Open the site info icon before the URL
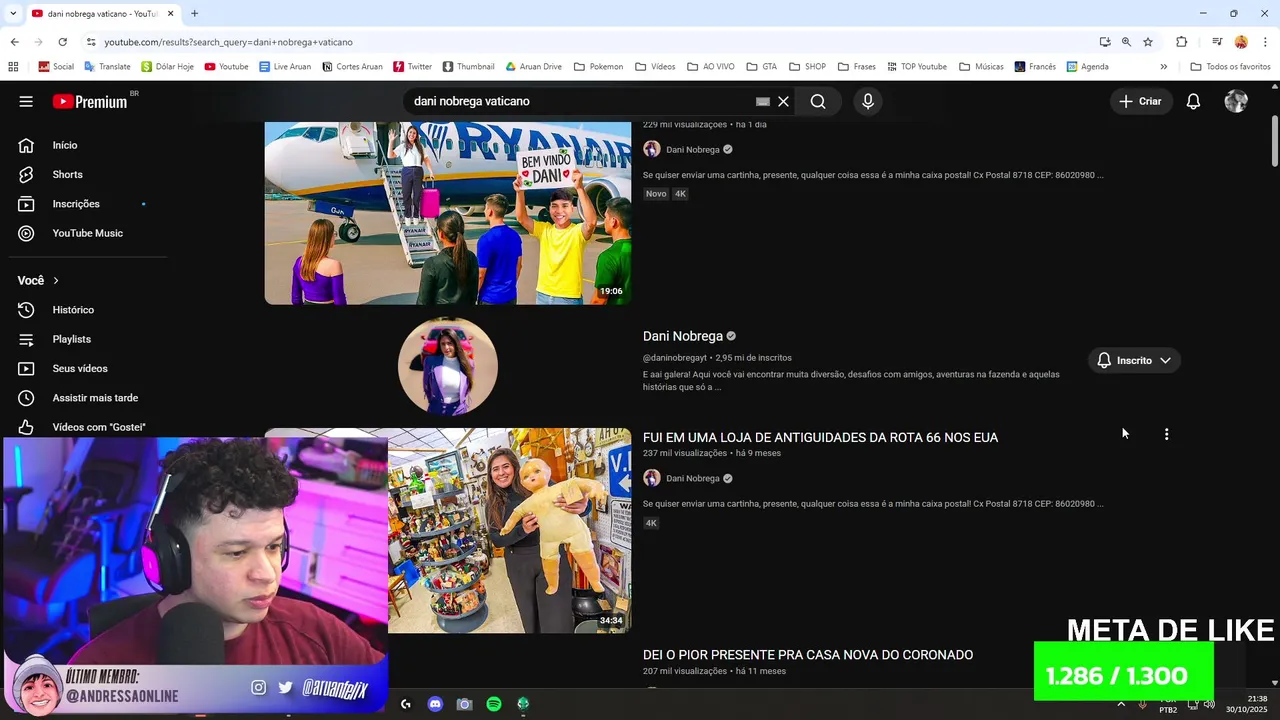1280x720 pixels. click(x=91, y=42)
